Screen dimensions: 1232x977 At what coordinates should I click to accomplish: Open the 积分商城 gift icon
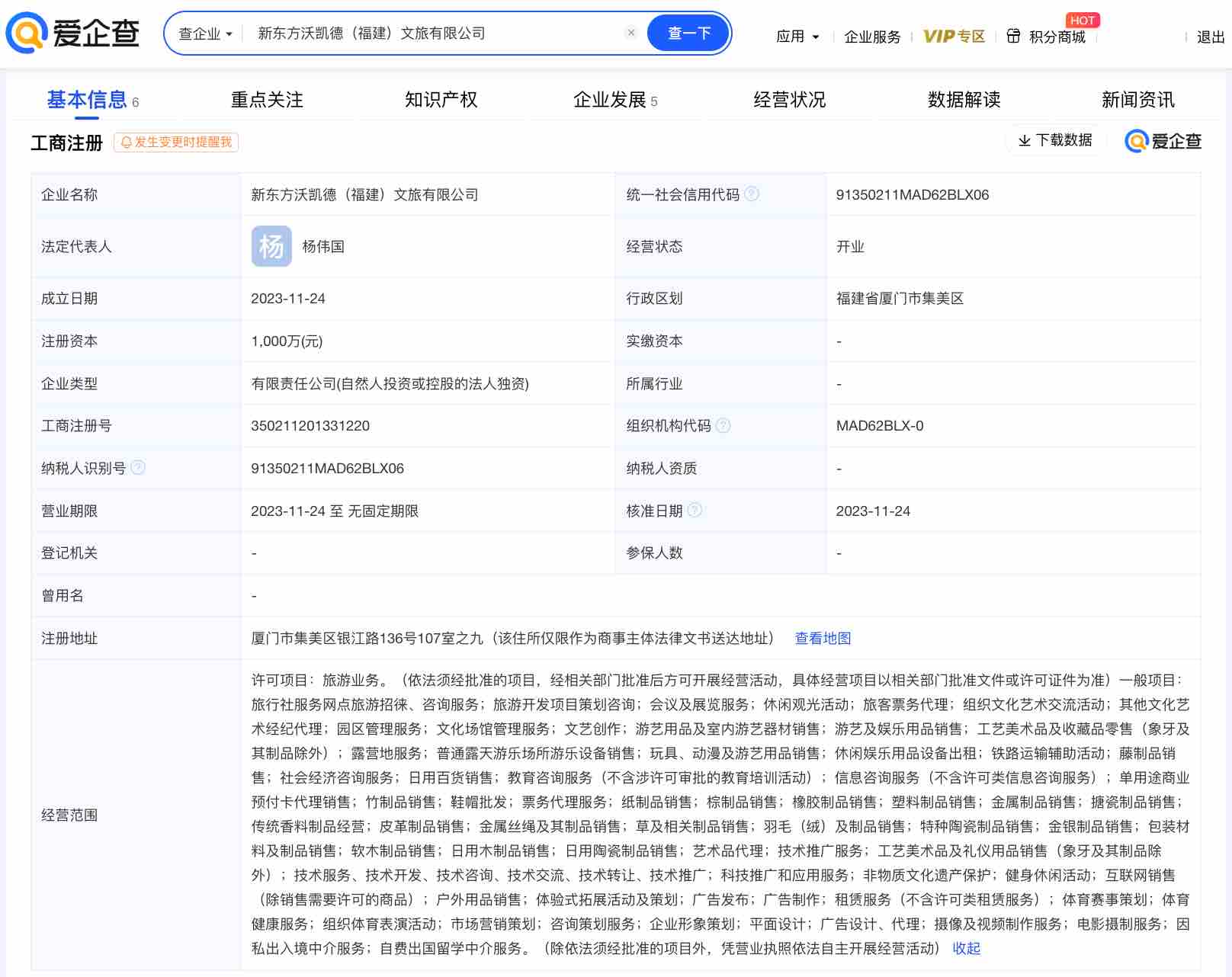click(1013, 36)
